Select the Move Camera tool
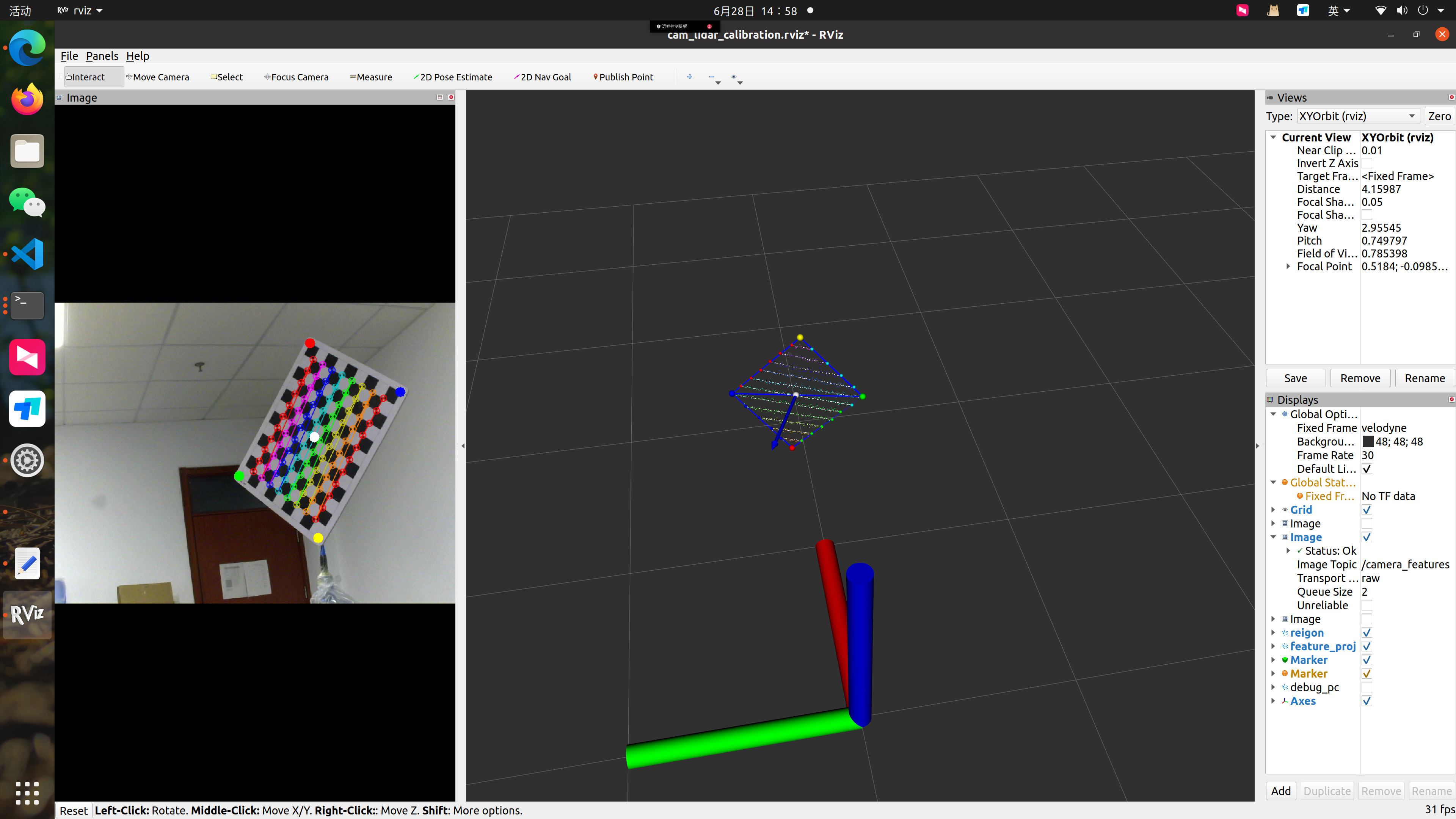Viewport: 1456px width, 819px height. click(x=158, y=77)
